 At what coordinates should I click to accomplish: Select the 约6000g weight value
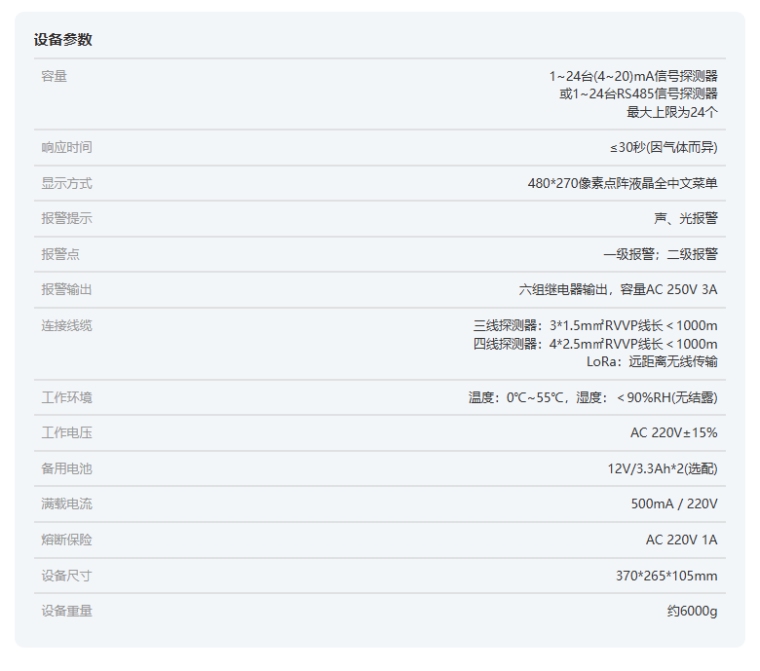692,612
